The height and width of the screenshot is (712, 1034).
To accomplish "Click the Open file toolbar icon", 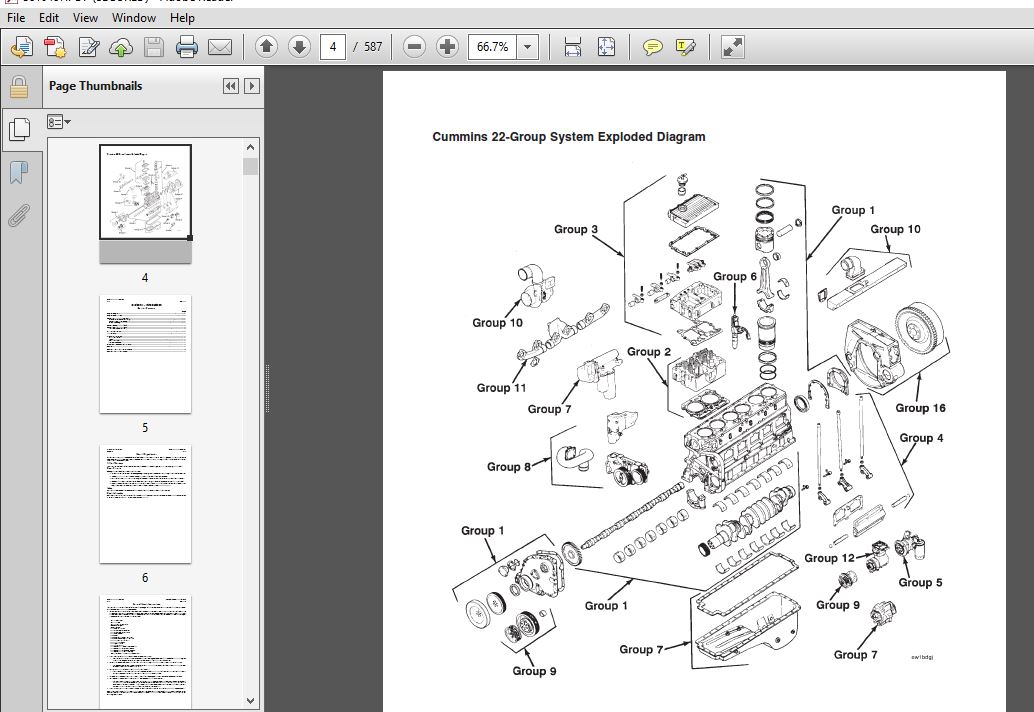I will point(22,47).
